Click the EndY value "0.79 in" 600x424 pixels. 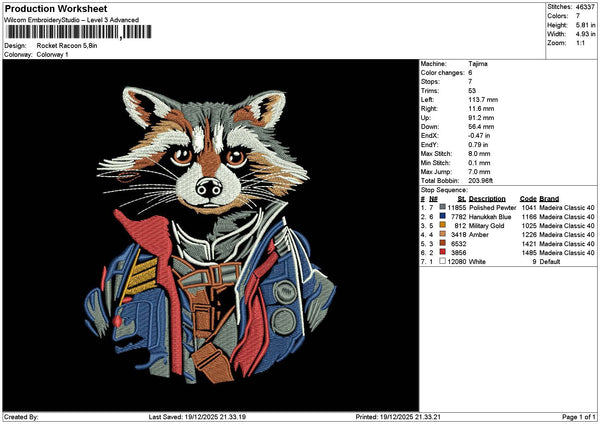(x=478, y=145)
